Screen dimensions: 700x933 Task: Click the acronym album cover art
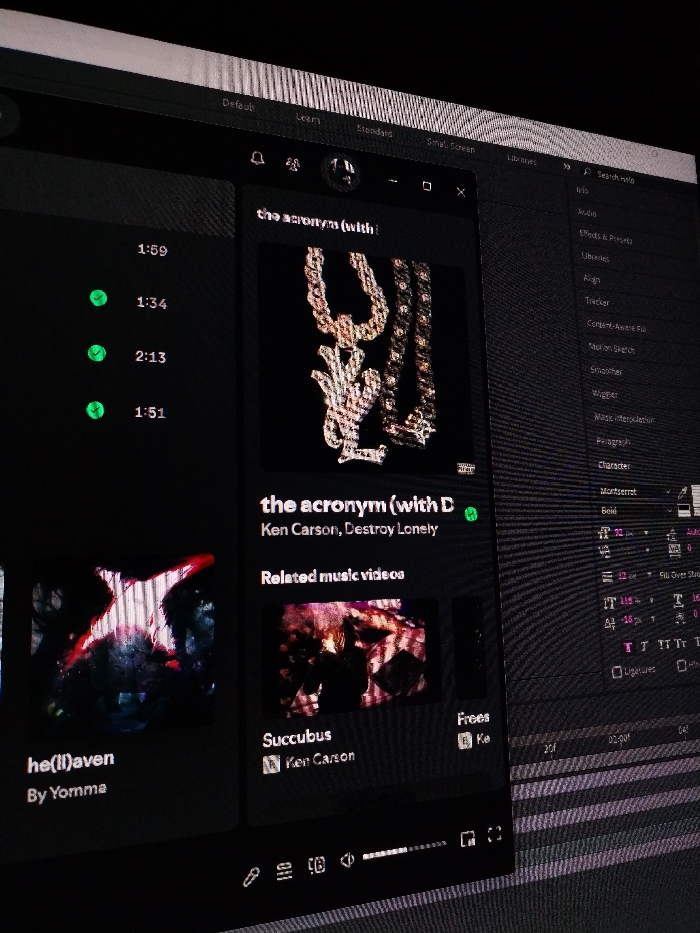[x=365, y=358]
